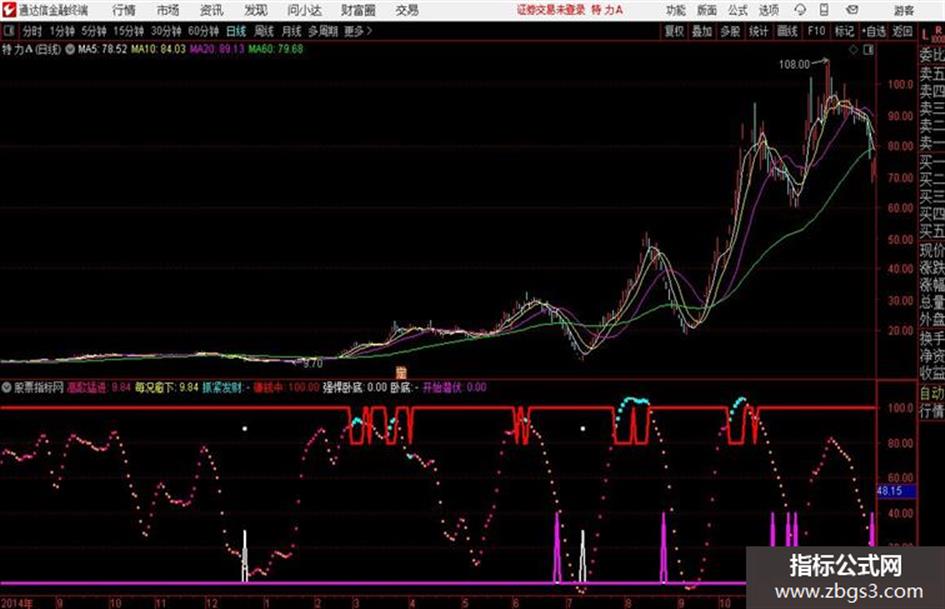Click the 返回 back toolbar button
The image size is (945, 609).
pos(902,31)
